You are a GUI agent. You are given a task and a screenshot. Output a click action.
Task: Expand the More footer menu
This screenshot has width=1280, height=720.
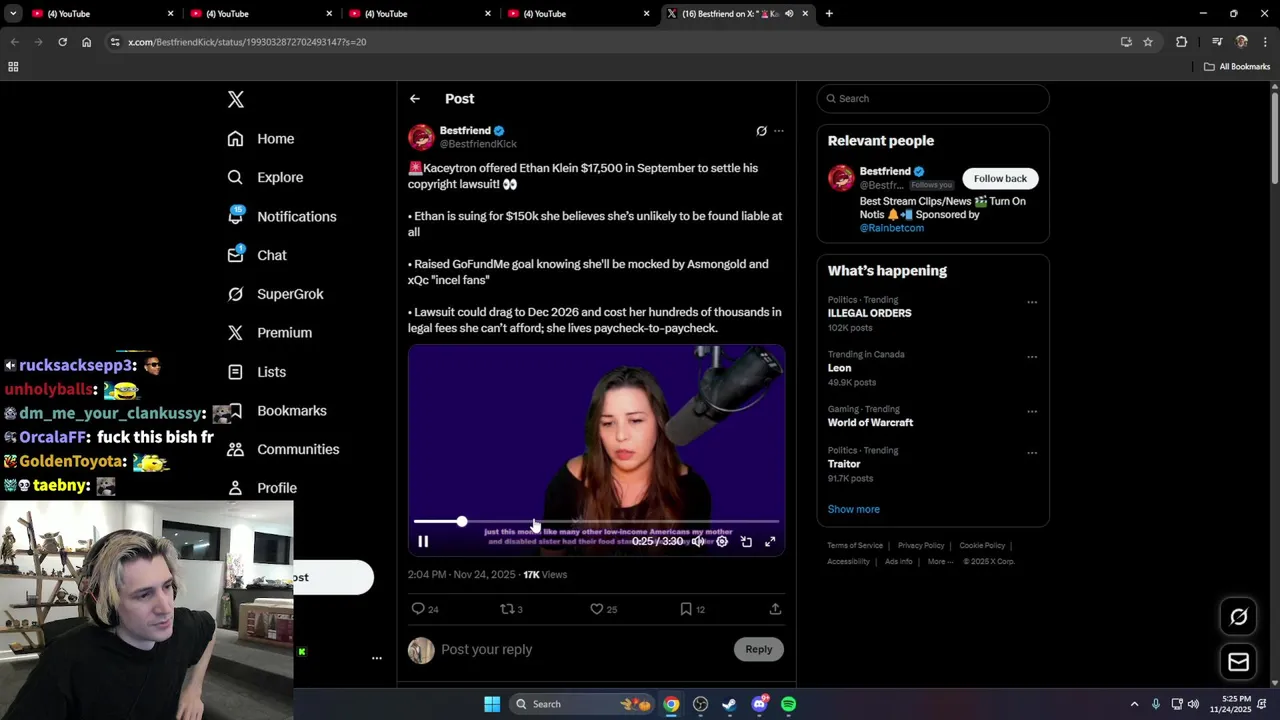[x=939, y=562]
